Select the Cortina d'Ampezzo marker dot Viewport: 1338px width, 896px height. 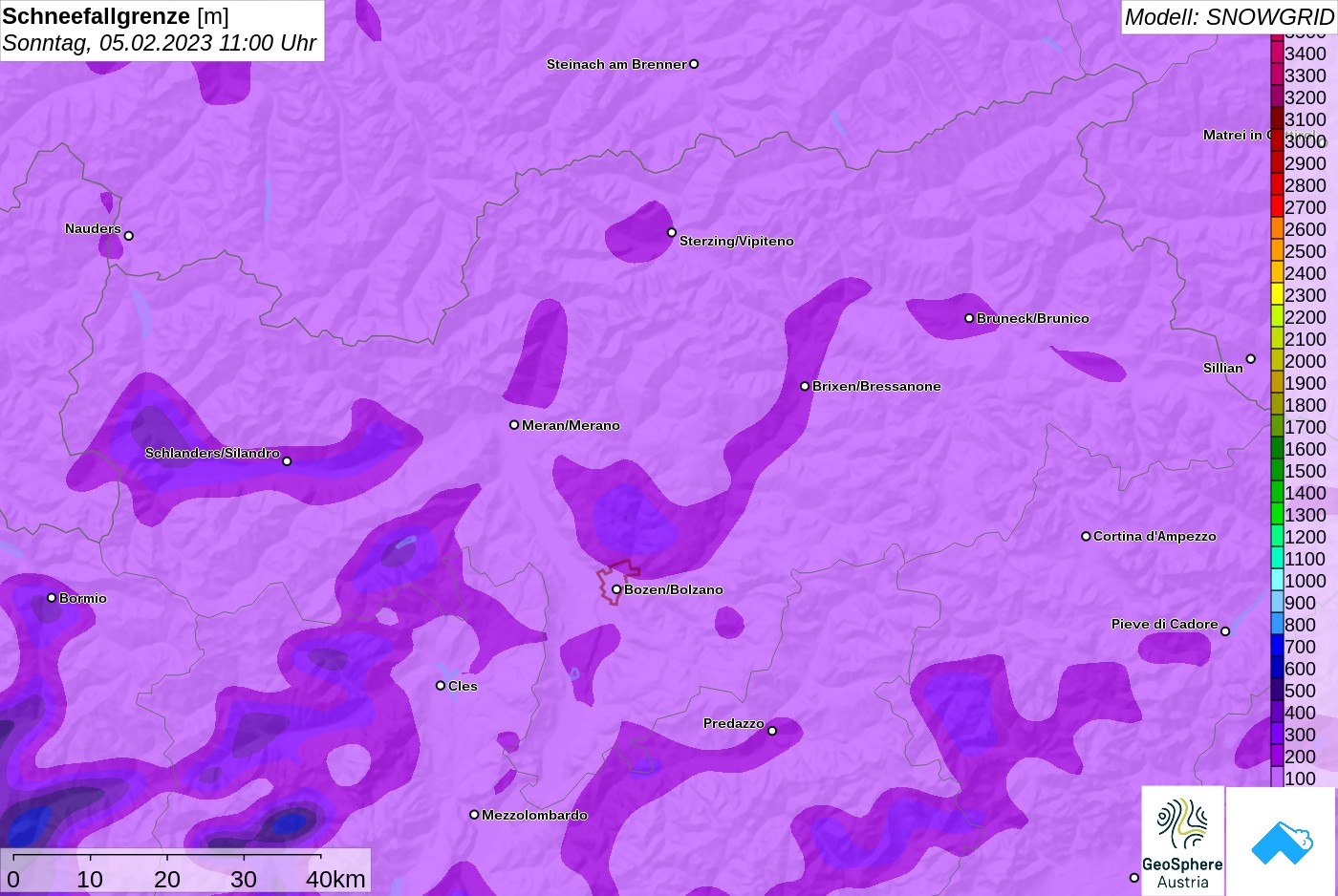pyautogui.click(x=1086, y=536)
